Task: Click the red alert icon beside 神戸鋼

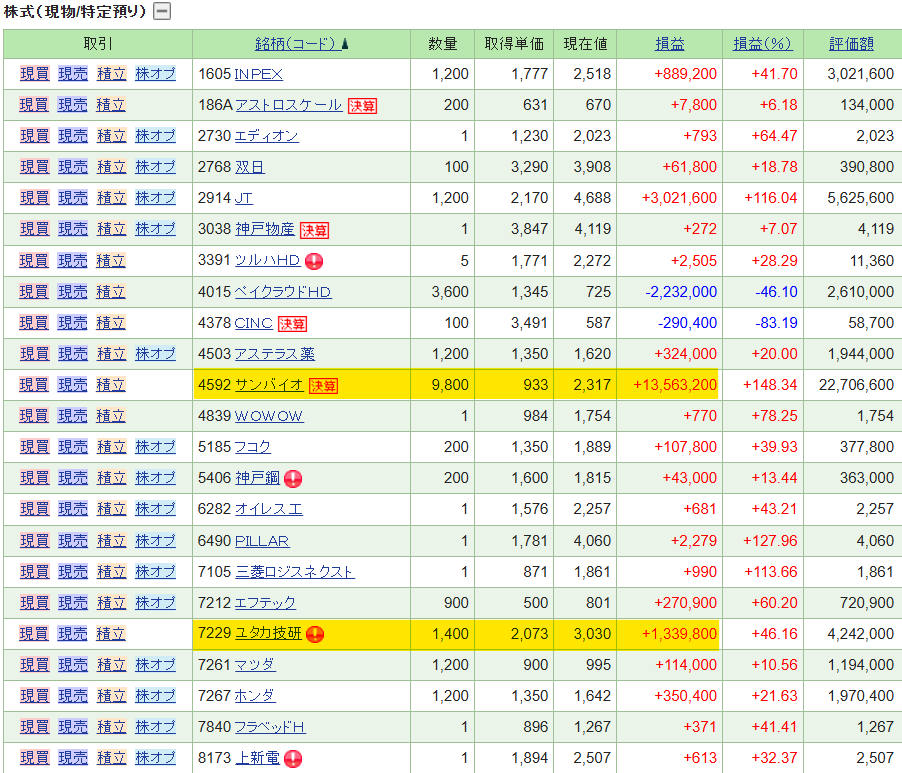Action: (293, 479)
